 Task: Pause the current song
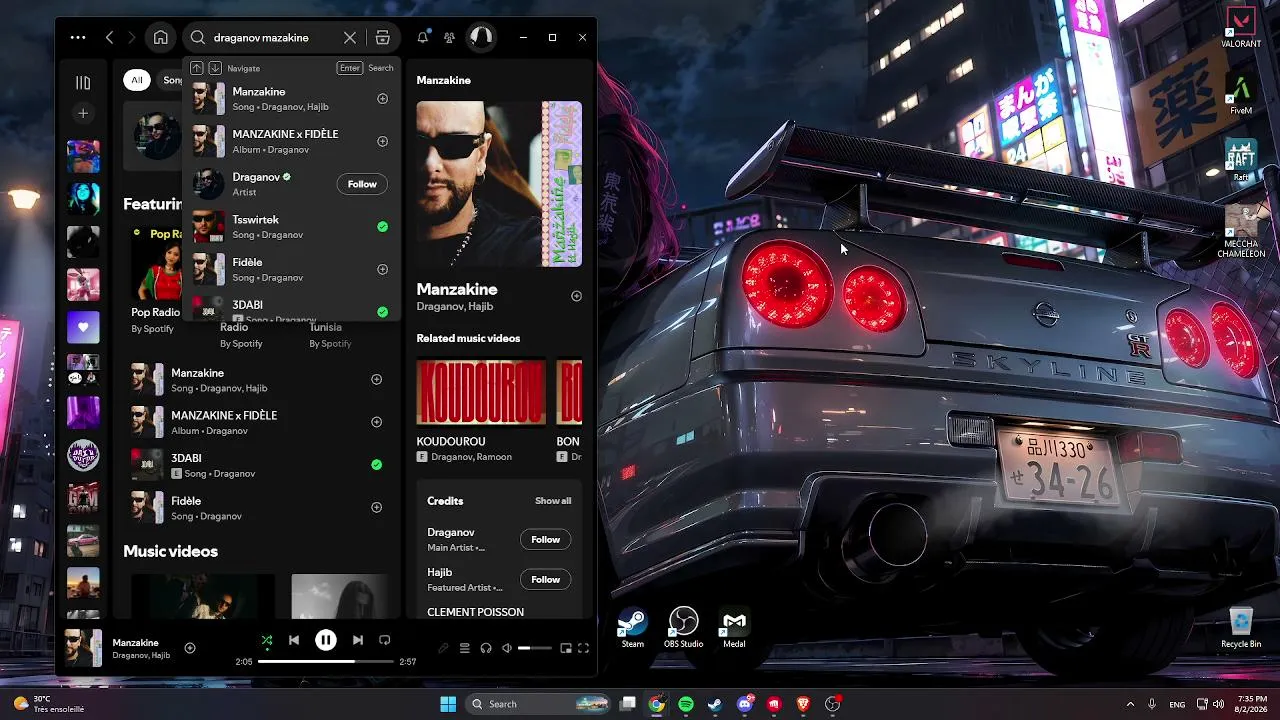[326, 640]
